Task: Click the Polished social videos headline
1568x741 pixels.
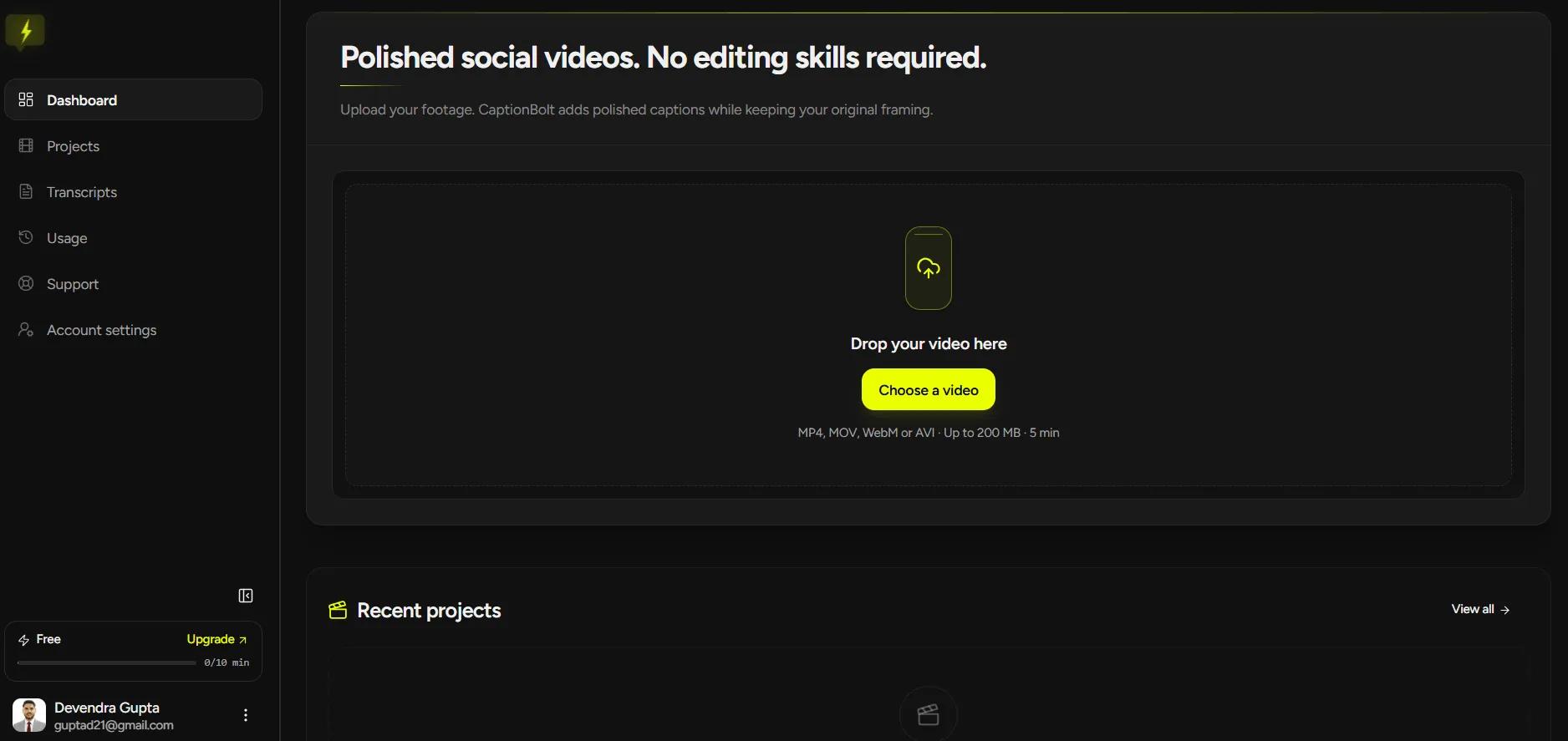Action: point(664,58)
